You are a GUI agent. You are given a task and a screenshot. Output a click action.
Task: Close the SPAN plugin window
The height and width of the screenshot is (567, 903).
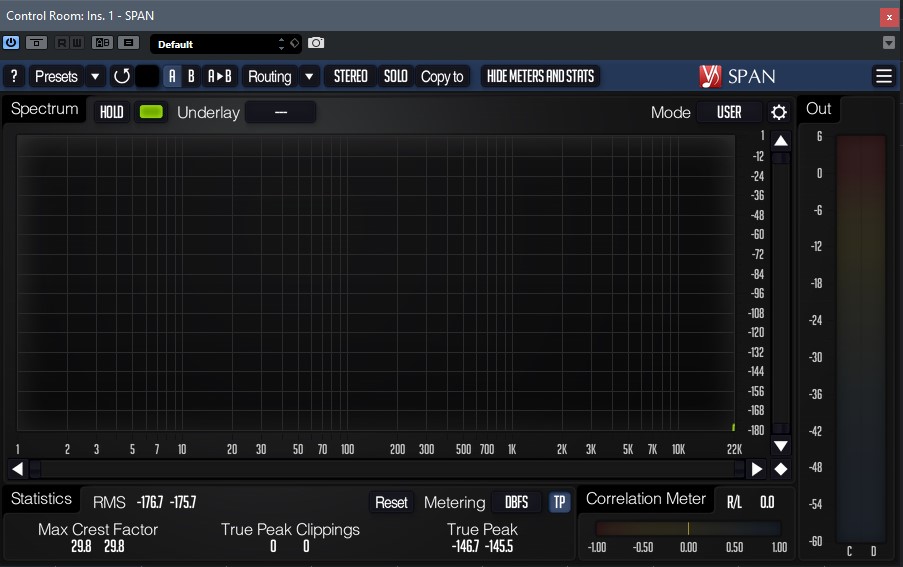pos(889,17)
